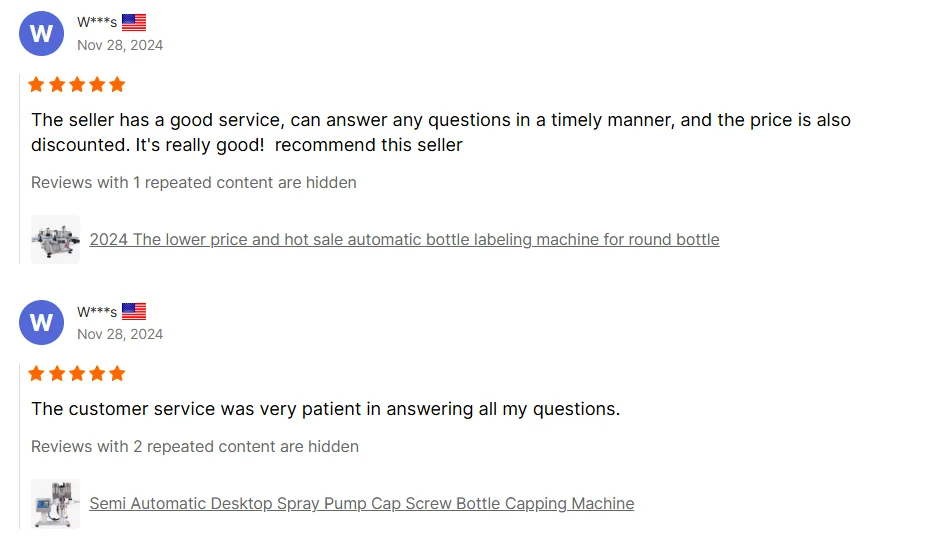931x541 pixels.
Task: Expand 'Reviews with 1 repeated content are hidden'
Action: point(194,182)
